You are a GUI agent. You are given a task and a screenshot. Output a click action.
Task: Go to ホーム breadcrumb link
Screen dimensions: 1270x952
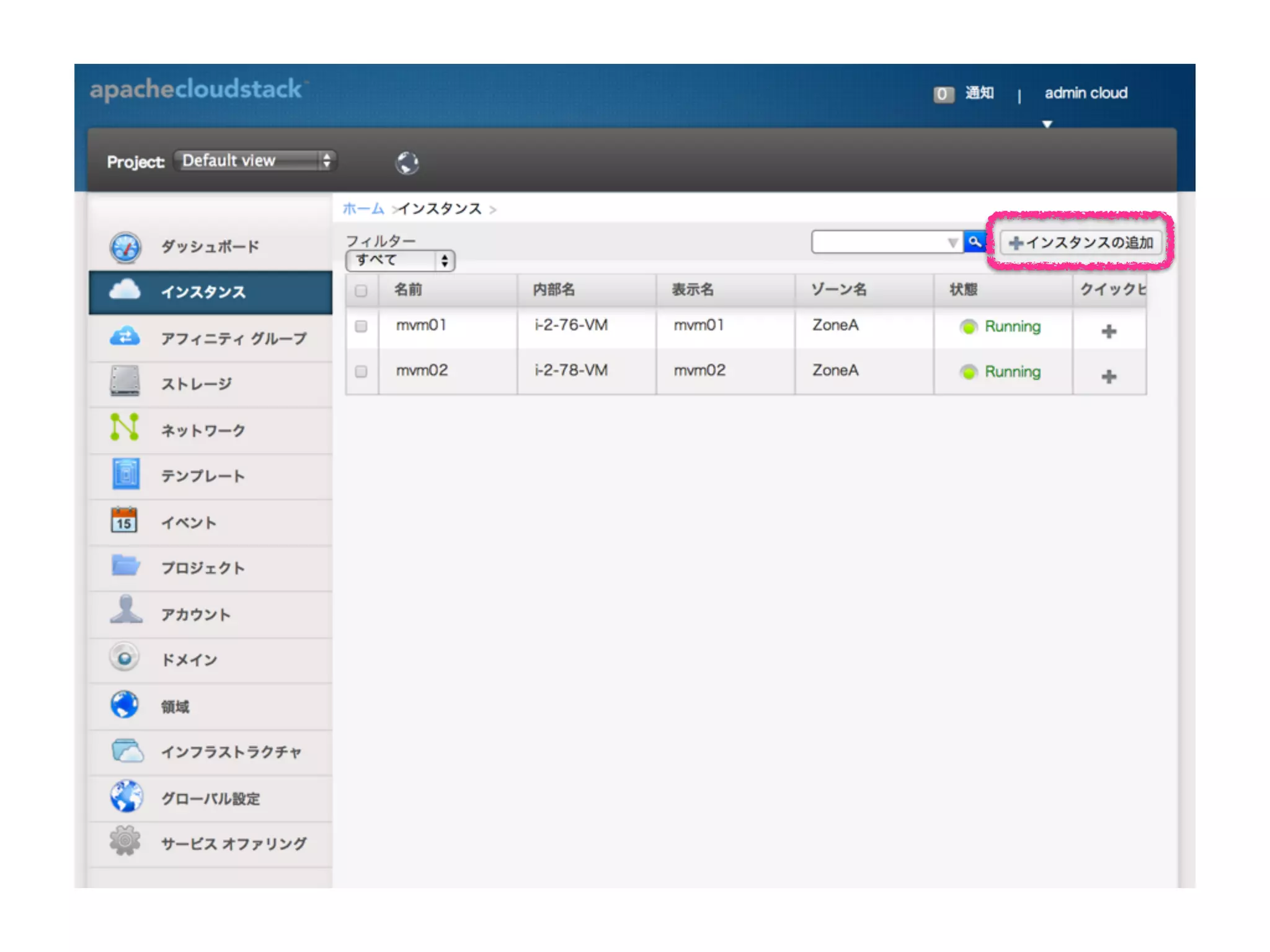point(363,209)
